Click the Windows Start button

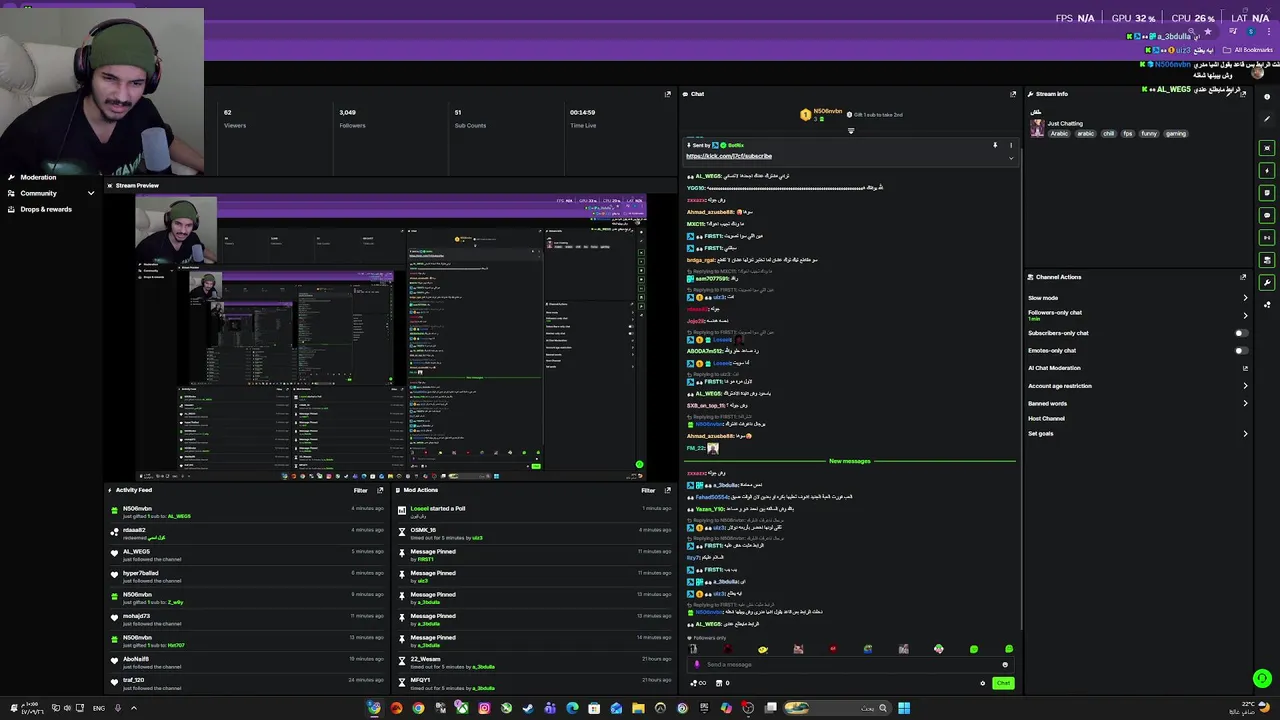(904, 708)
